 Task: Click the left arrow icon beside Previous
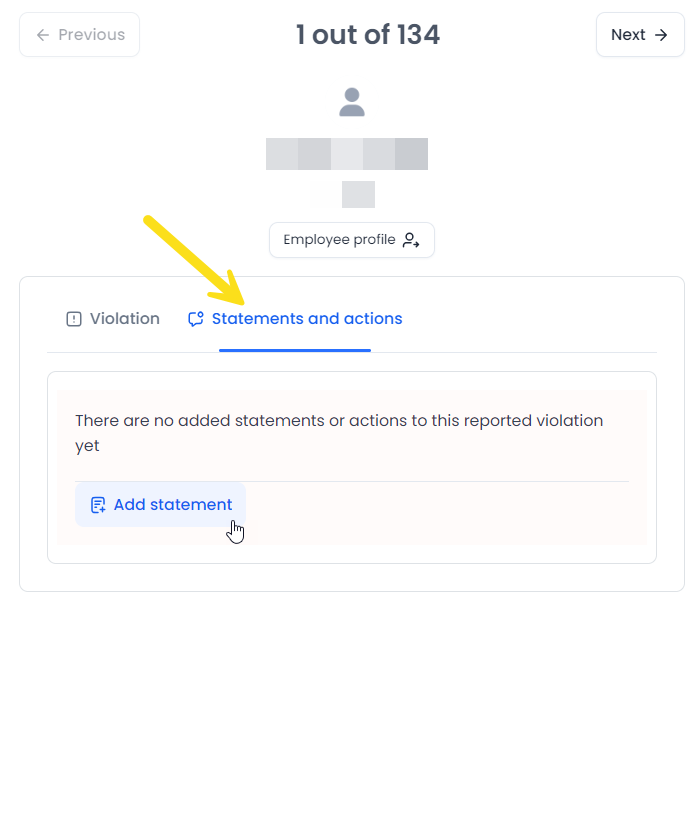(x=43, y=35)
